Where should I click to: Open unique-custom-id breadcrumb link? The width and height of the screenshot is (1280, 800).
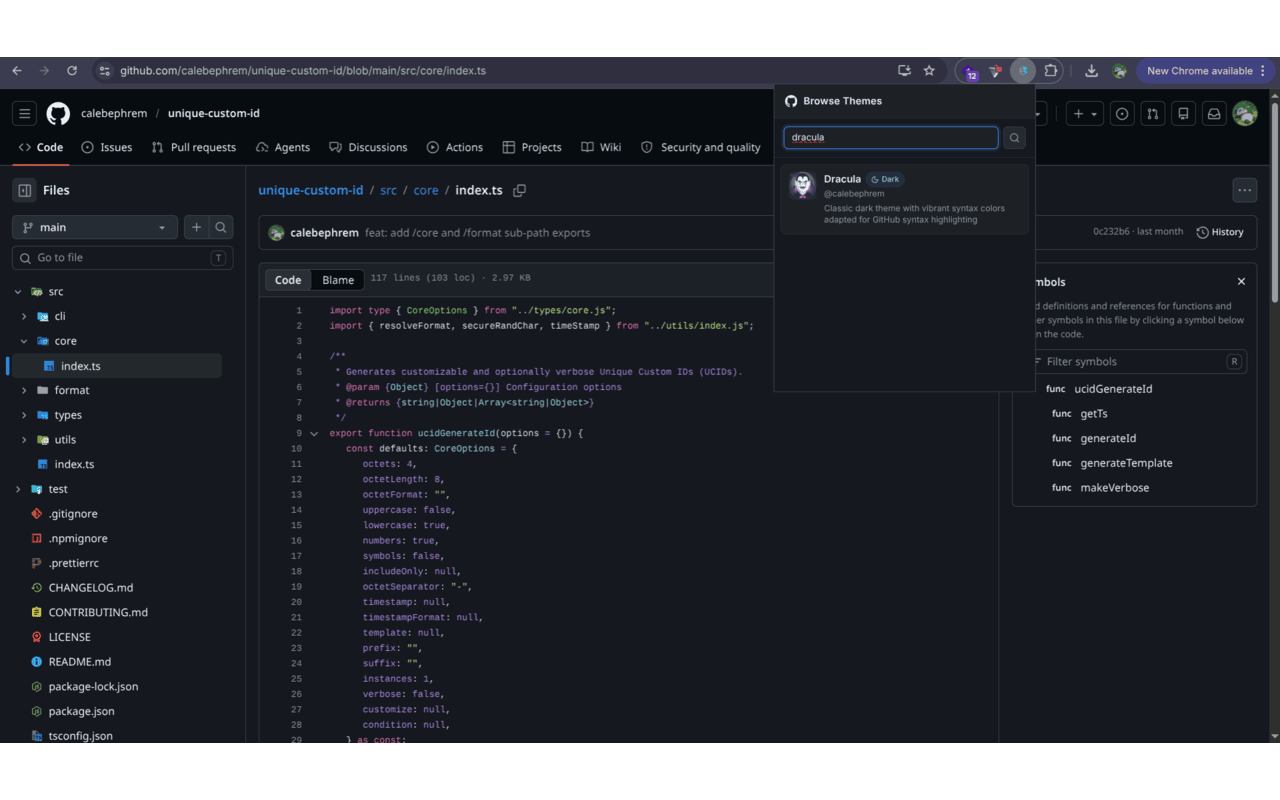point(311,190)
